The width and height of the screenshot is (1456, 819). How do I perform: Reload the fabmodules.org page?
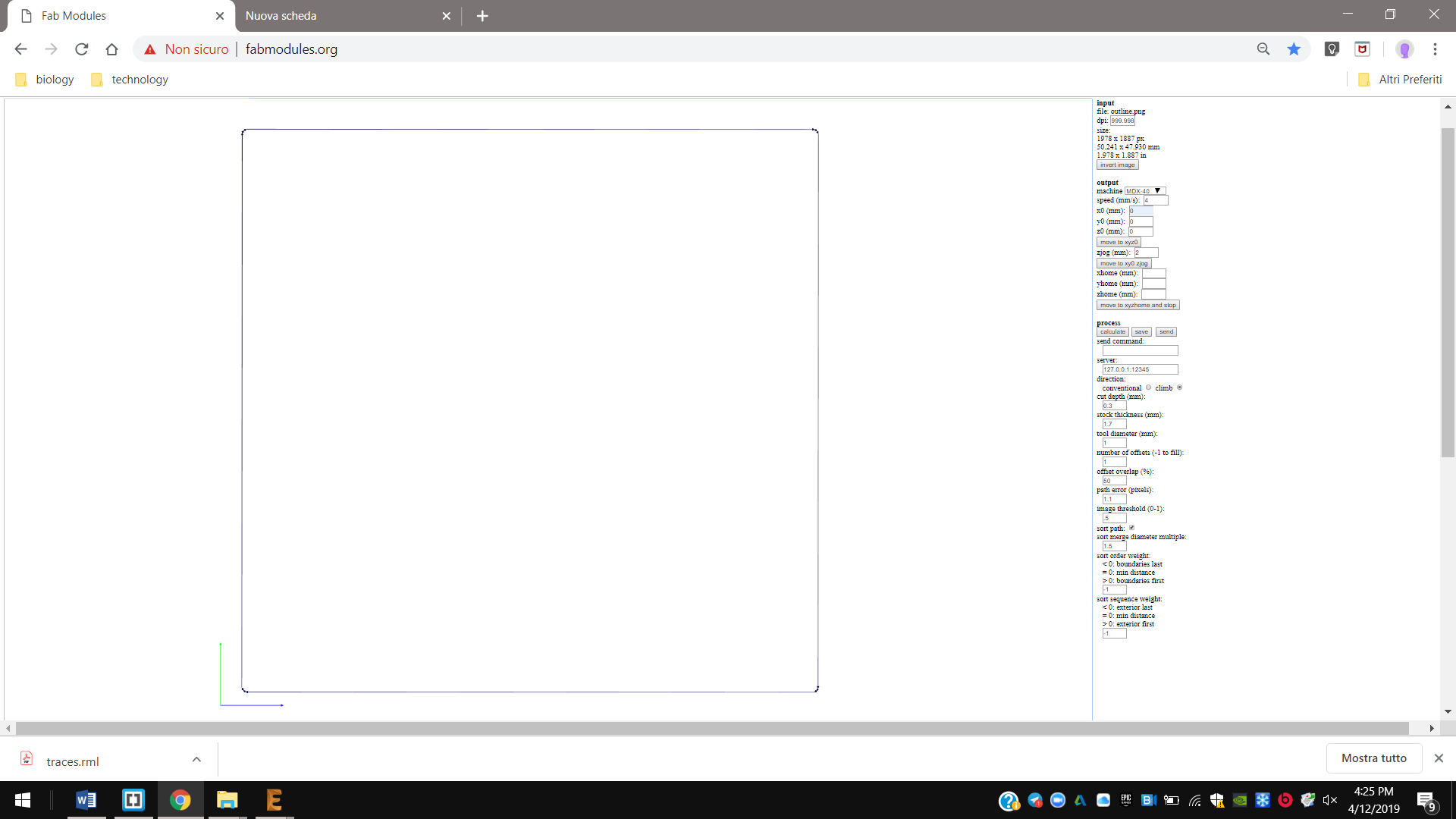[82, 49]
